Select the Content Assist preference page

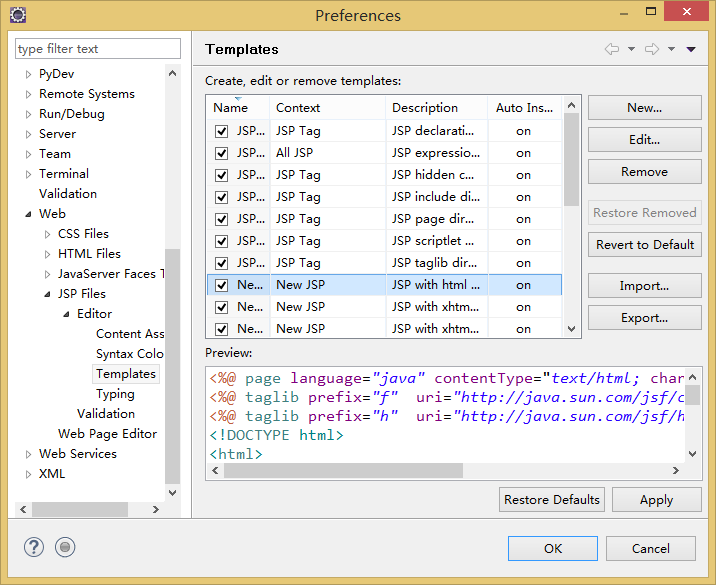point(130,334)
